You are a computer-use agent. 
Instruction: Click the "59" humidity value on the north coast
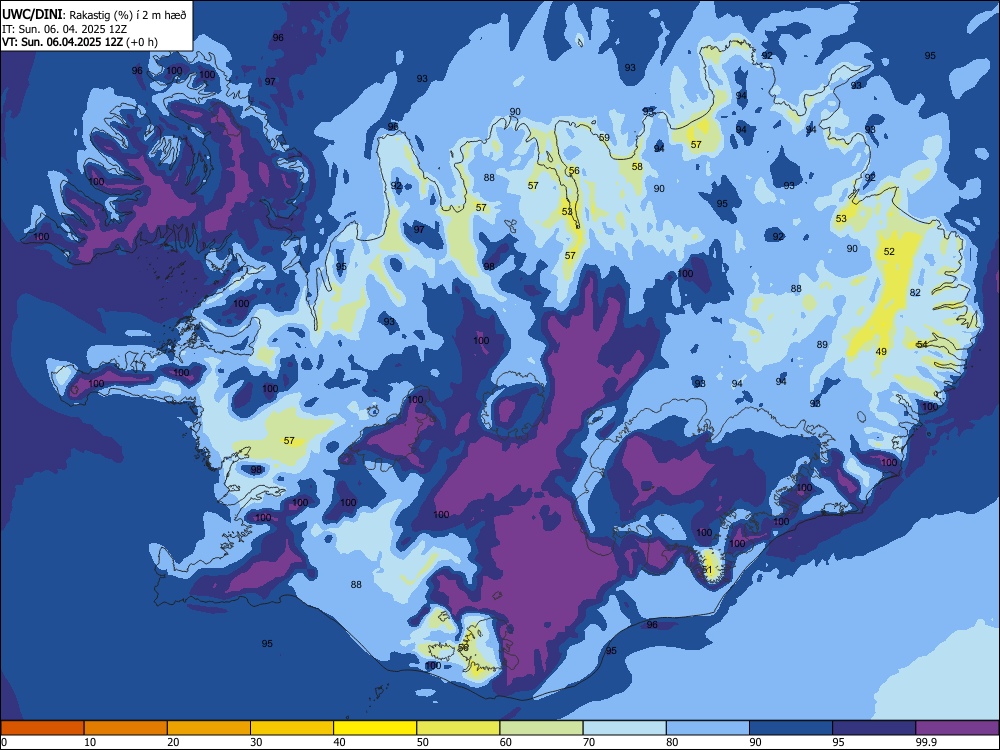point(604,138)
